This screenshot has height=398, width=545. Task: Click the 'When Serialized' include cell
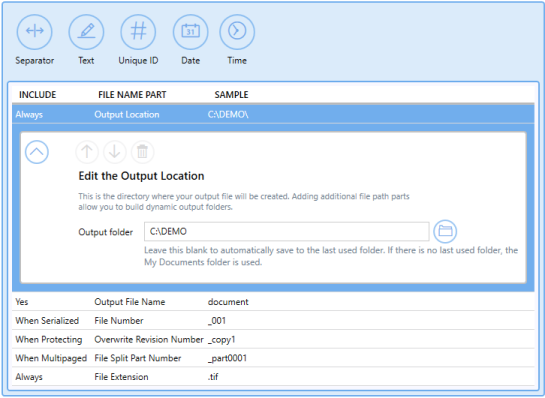point(47,320)
